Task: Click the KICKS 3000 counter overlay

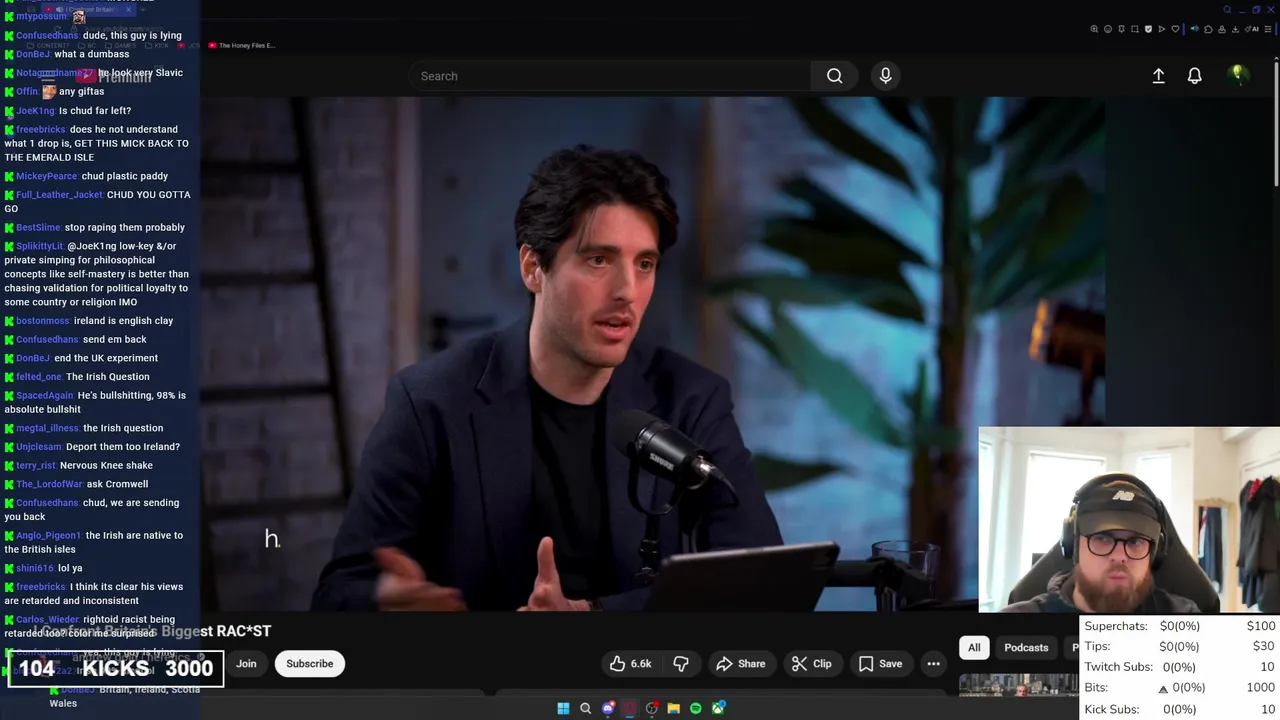Action: click(116, 668)
